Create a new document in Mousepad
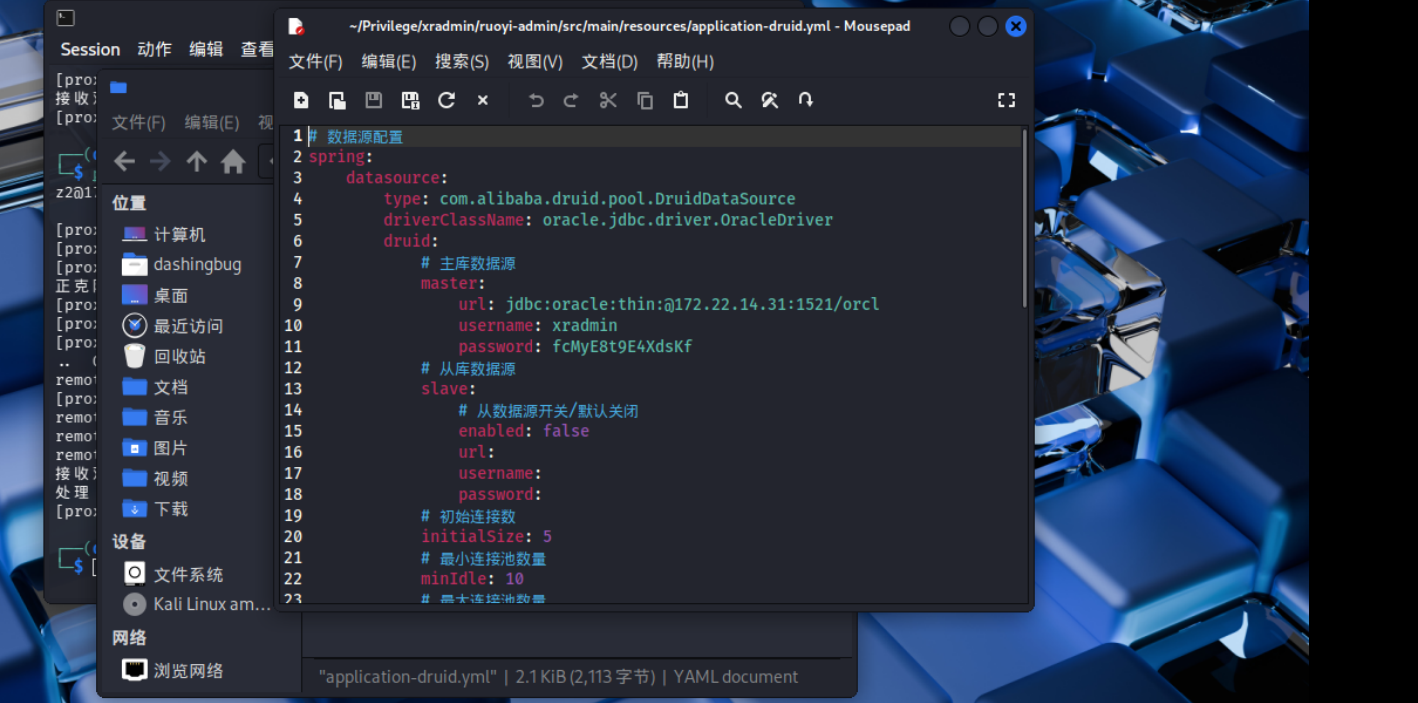The width and height of the screenshot is (1418, 703). (301, 100)
